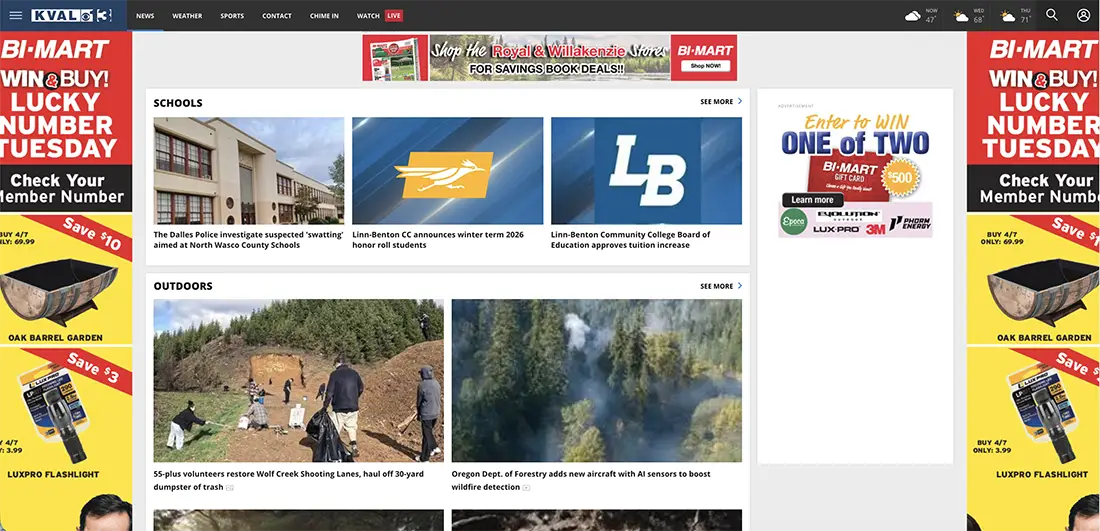
Task: Click the gallery icon after the dumpster headline
Action: pyautogui.click(x=229, y=488)
